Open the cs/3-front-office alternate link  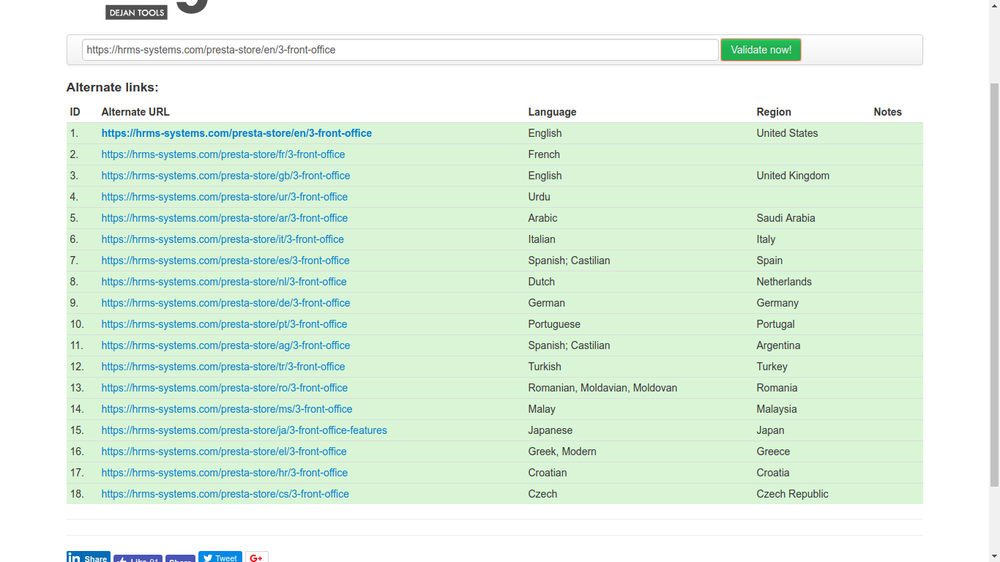225,494
